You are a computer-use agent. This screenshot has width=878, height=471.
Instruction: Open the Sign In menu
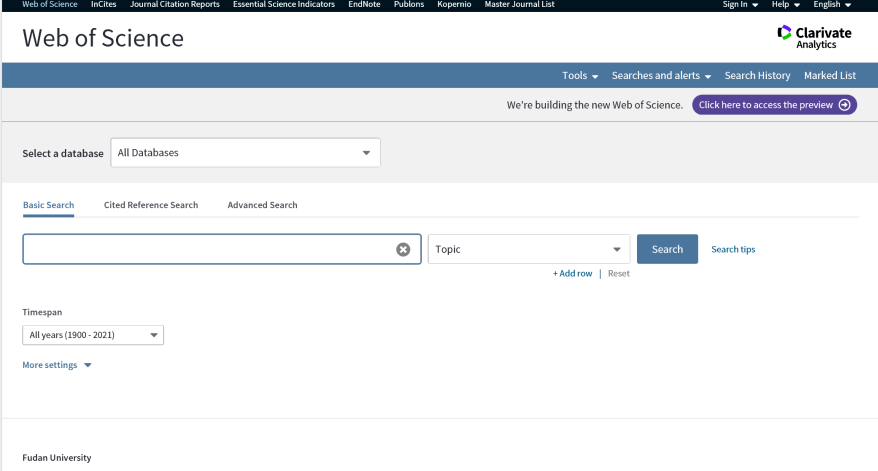pyautogui.click(x=740, y=4)
